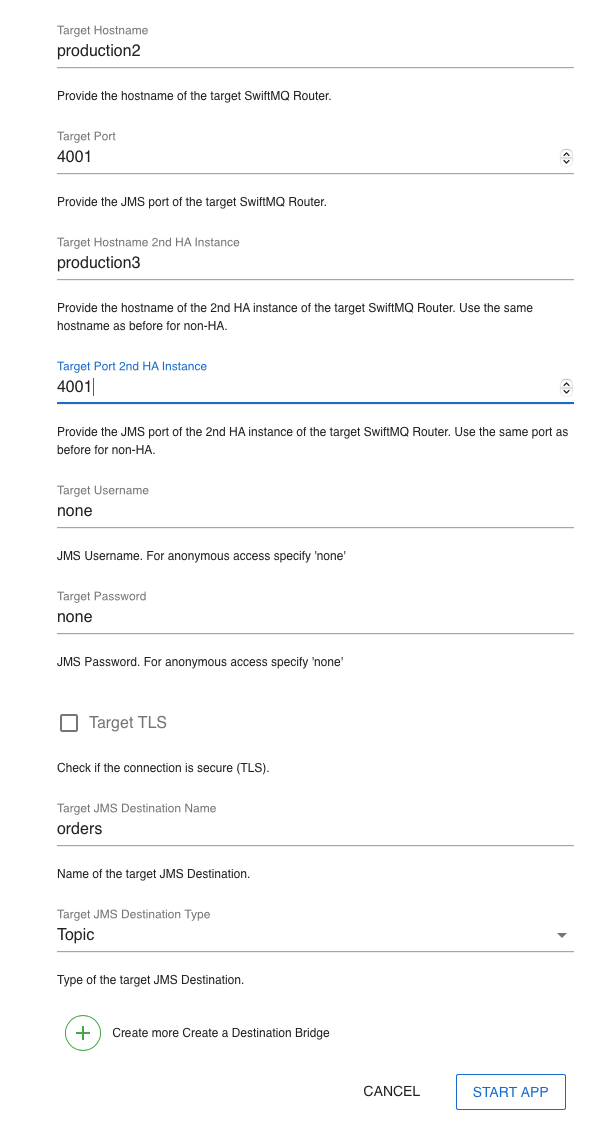Viewport: 596px width, 1125px height.
Task: Open the Target JMS Destination Type dropdown arrow
Action: (562, 935)
